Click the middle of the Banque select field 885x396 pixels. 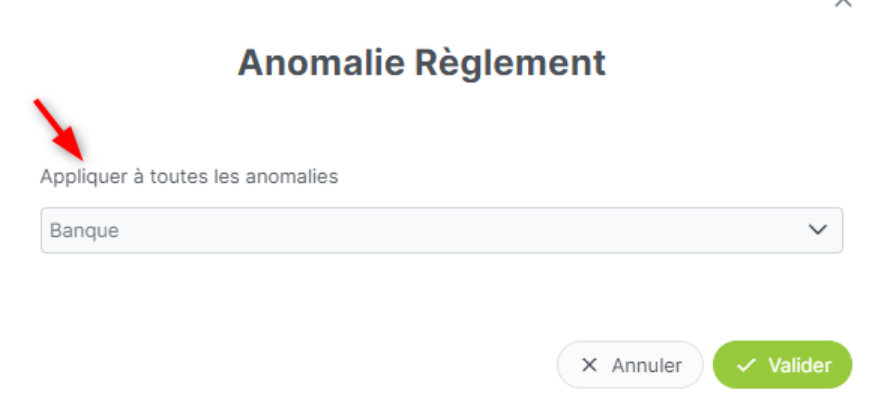(442, 230)
